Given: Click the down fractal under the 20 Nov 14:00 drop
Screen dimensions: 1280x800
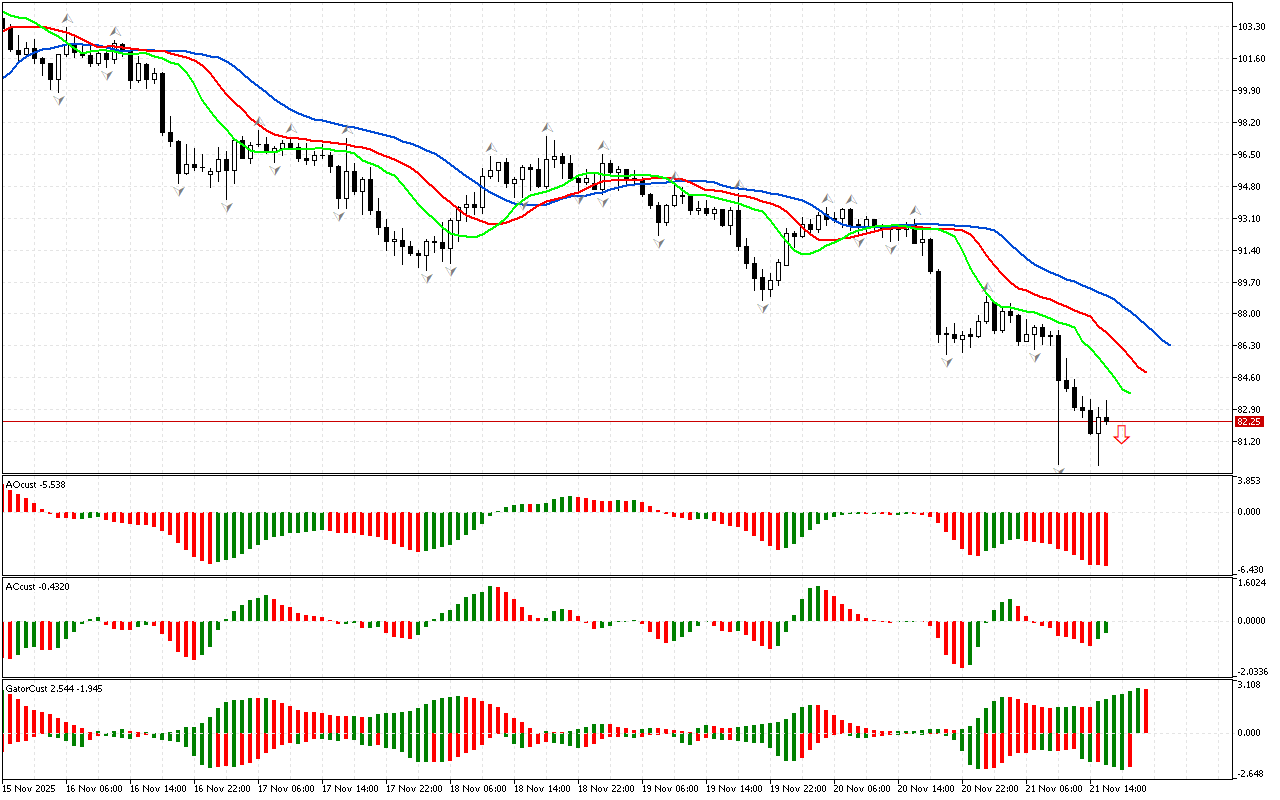Looking at the screenshot, I should point(946,361).
